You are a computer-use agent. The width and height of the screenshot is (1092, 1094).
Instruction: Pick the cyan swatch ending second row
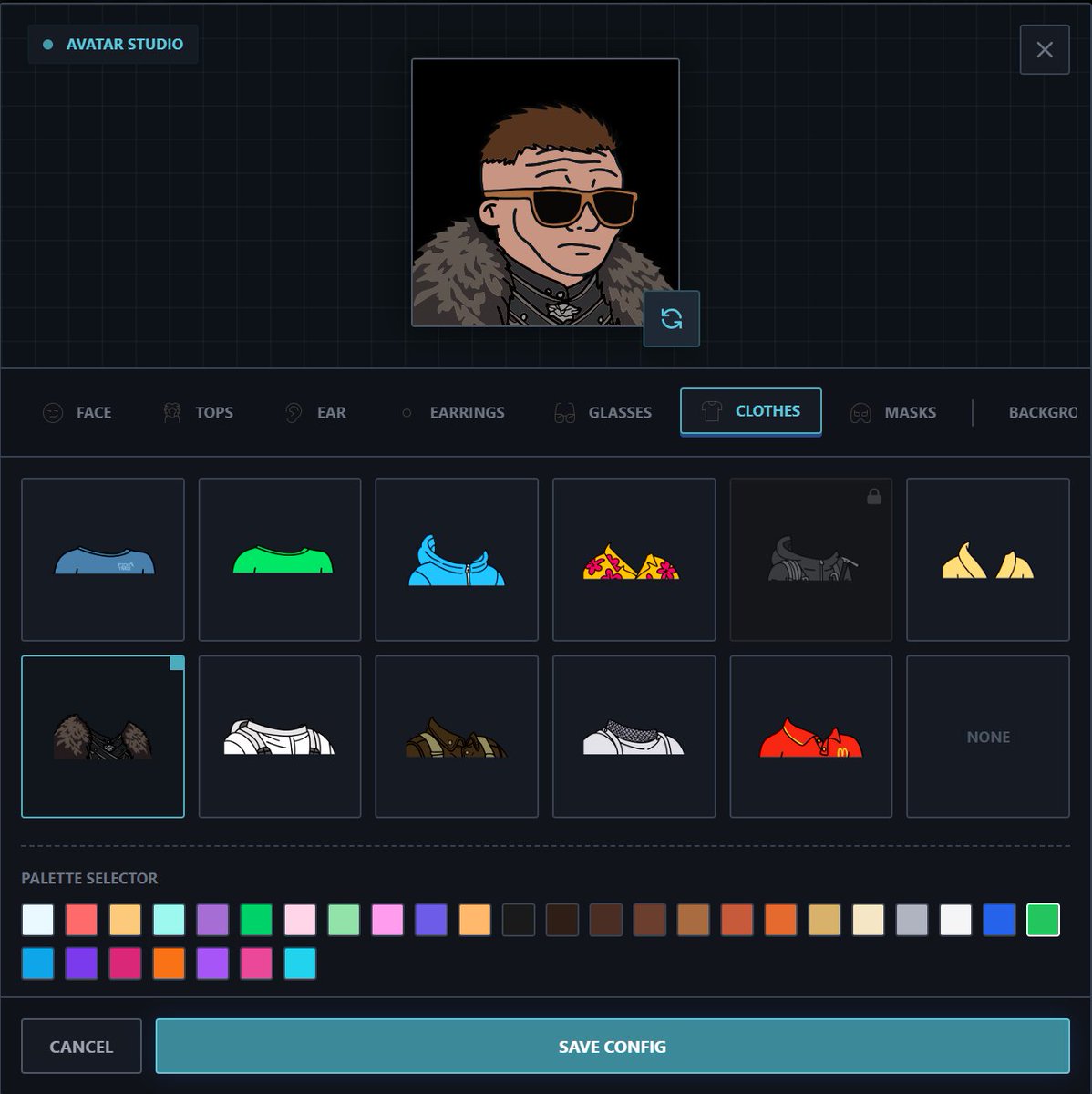pos(300,964)
